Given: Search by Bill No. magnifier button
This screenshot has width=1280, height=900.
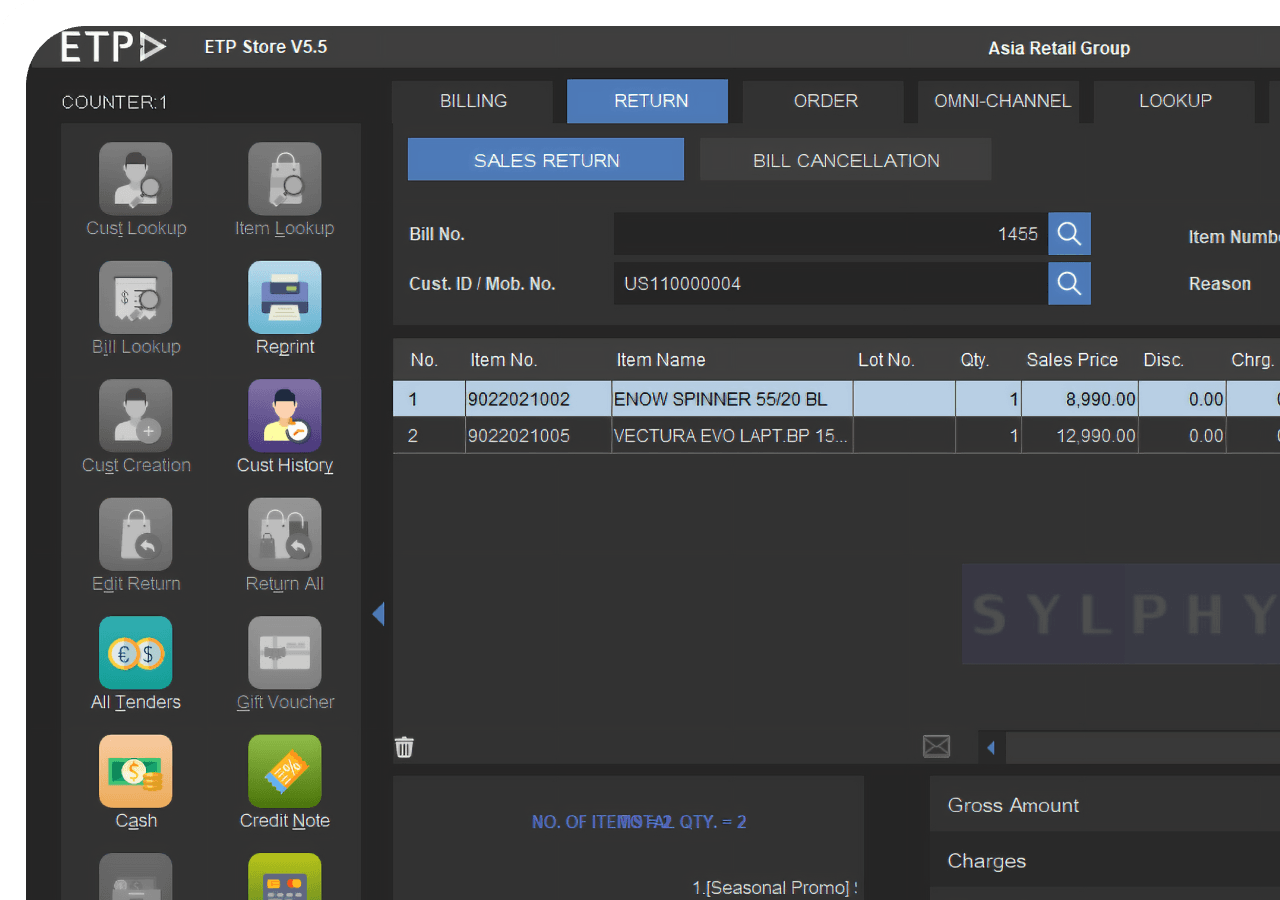Looking at the screenshot, I should tap(1069, 234).
